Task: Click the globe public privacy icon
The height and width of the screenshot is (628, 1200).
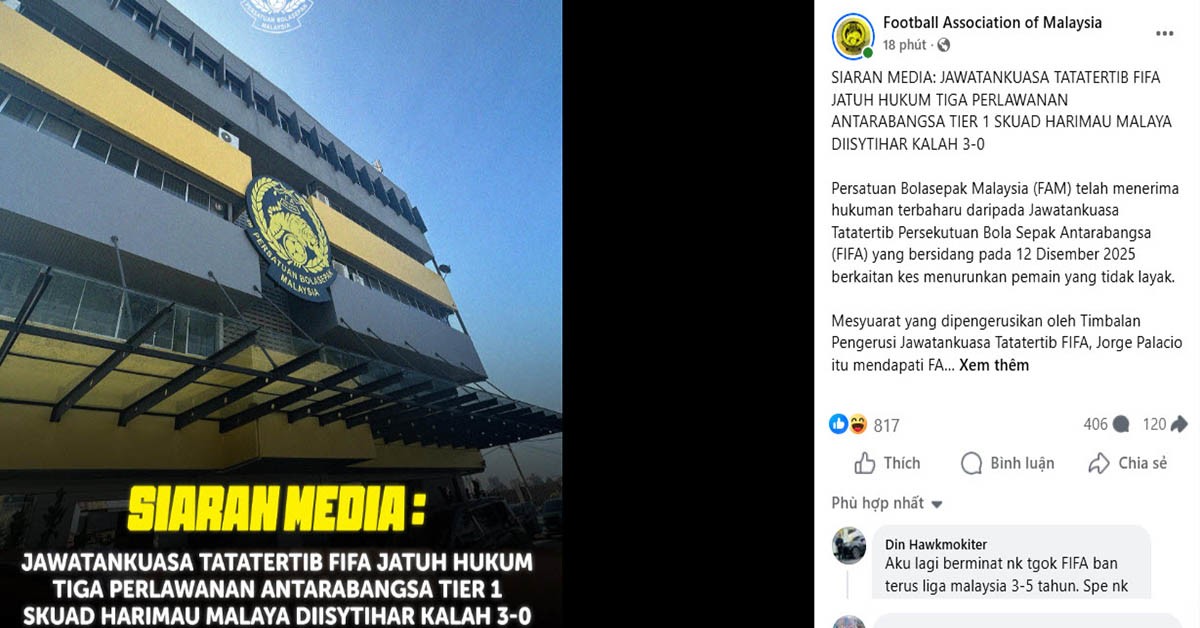Action: click(x=943, y=45)
